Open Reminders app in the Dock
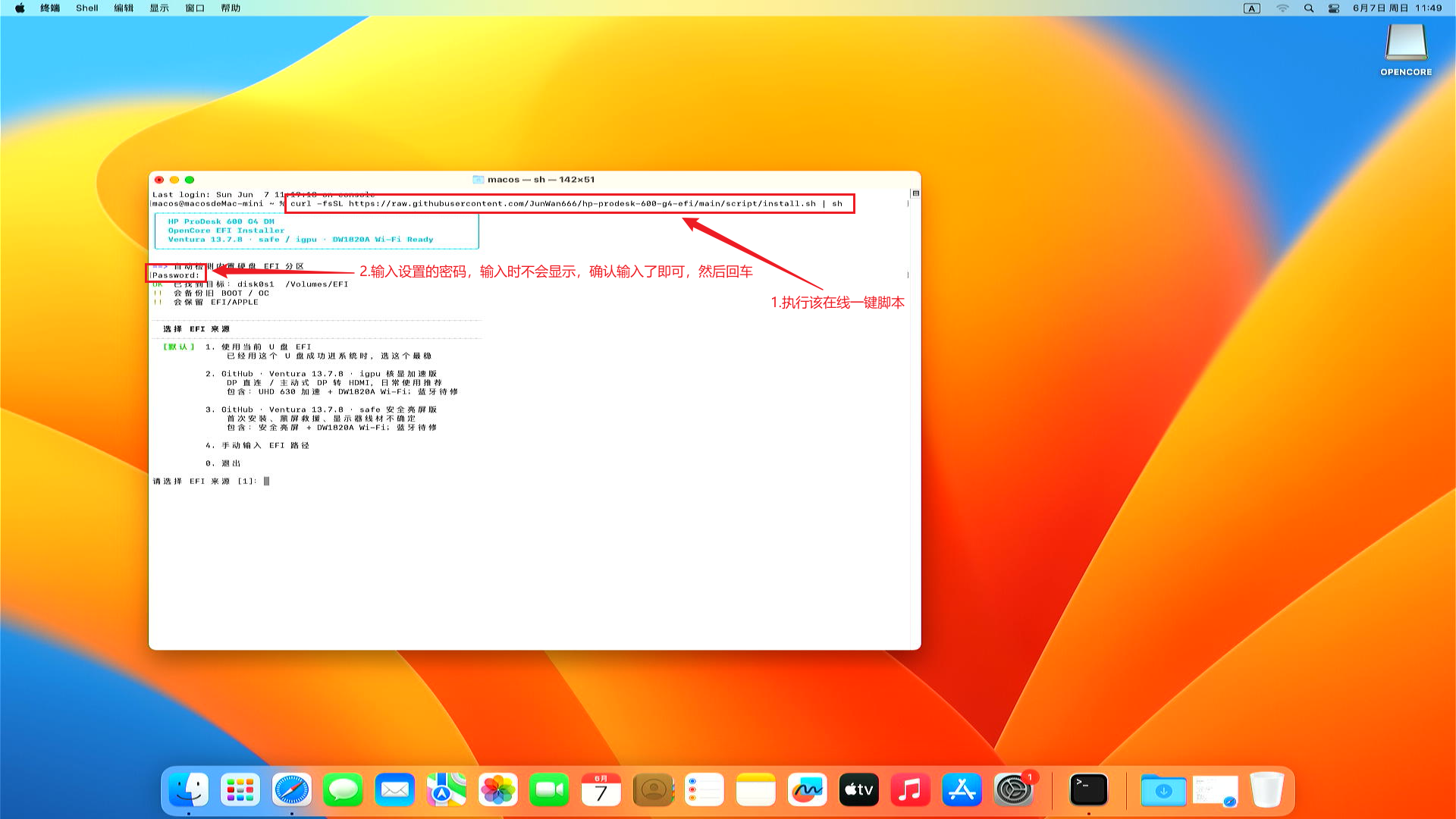The width and height of the screenshot is (1456, 819). [x=704, y=790]
